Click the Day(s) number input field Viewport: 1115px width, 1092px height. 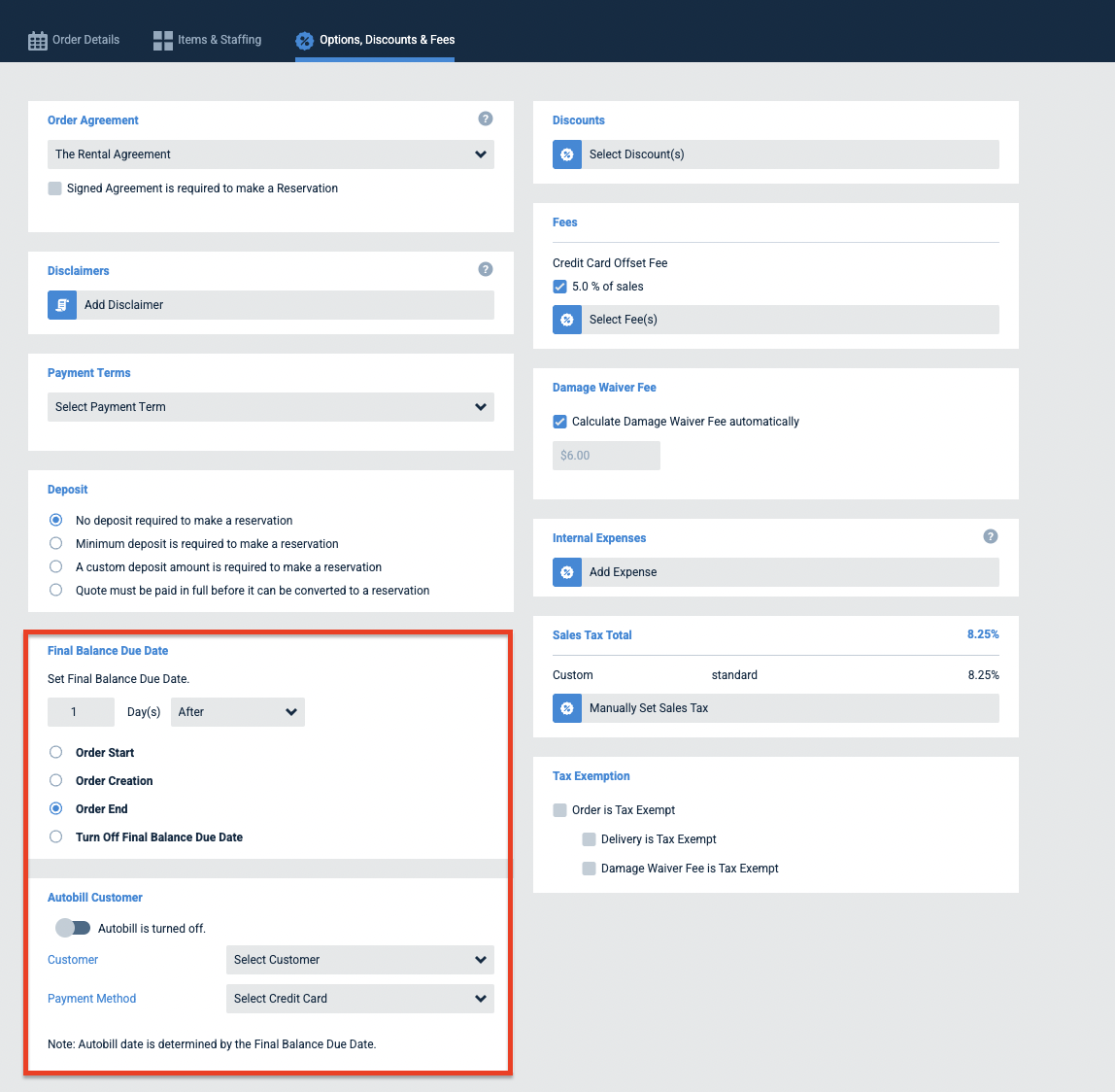click(x=81, y=712)
